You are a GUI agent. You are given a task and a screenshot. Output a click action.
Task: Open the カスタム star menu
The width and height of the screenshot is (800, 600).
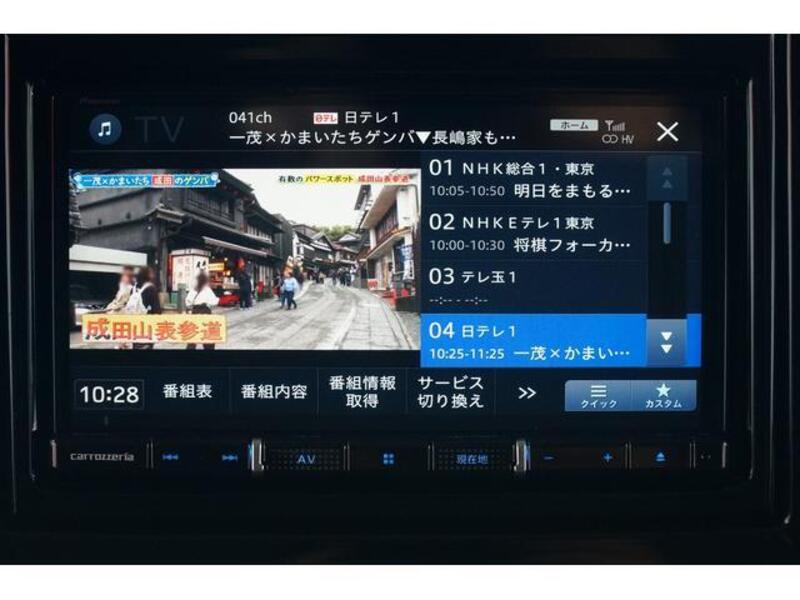(663, 395)
